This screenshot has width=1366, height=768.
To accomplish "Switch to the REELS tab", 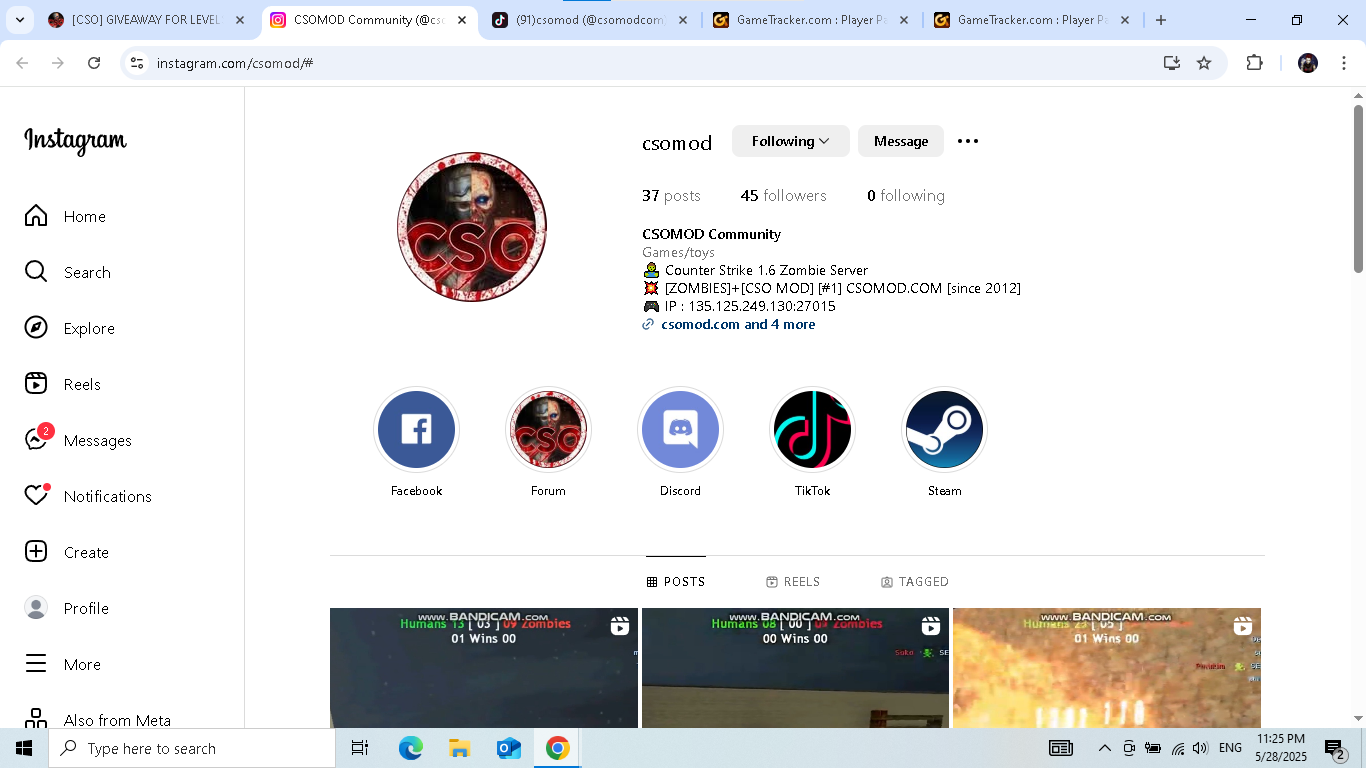I will [x=793, y=582].
